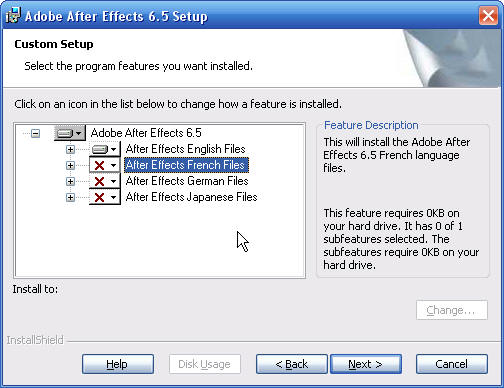Go back with the Back button
The width and height of the screenshot is (504, 388).
(292, 364)
